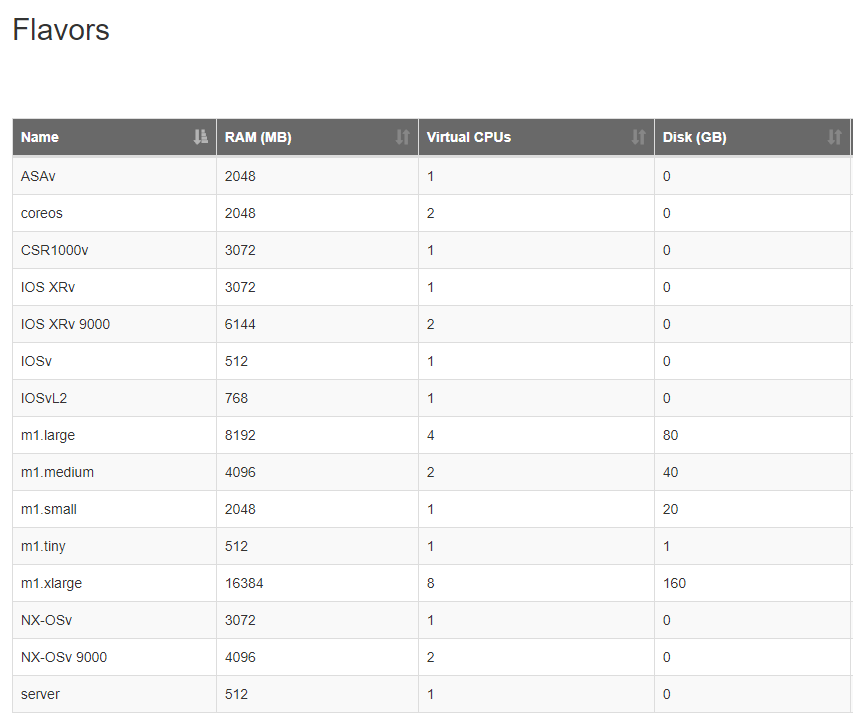Sort table by Name header
The image size is (853, 728).
tap(114, 137)
